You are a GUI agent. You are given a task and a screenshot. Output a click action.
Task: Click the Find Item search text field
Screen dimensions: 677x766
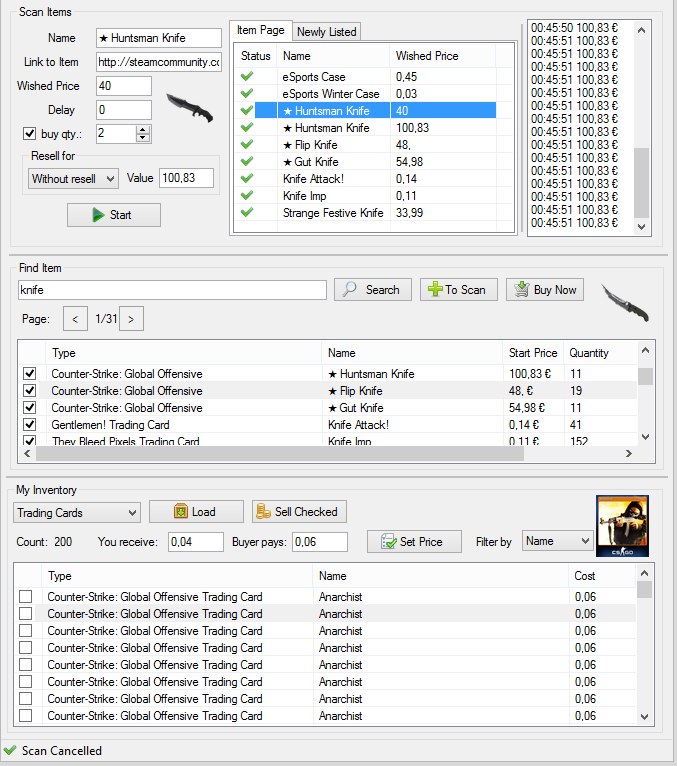[x=172, y=290]
